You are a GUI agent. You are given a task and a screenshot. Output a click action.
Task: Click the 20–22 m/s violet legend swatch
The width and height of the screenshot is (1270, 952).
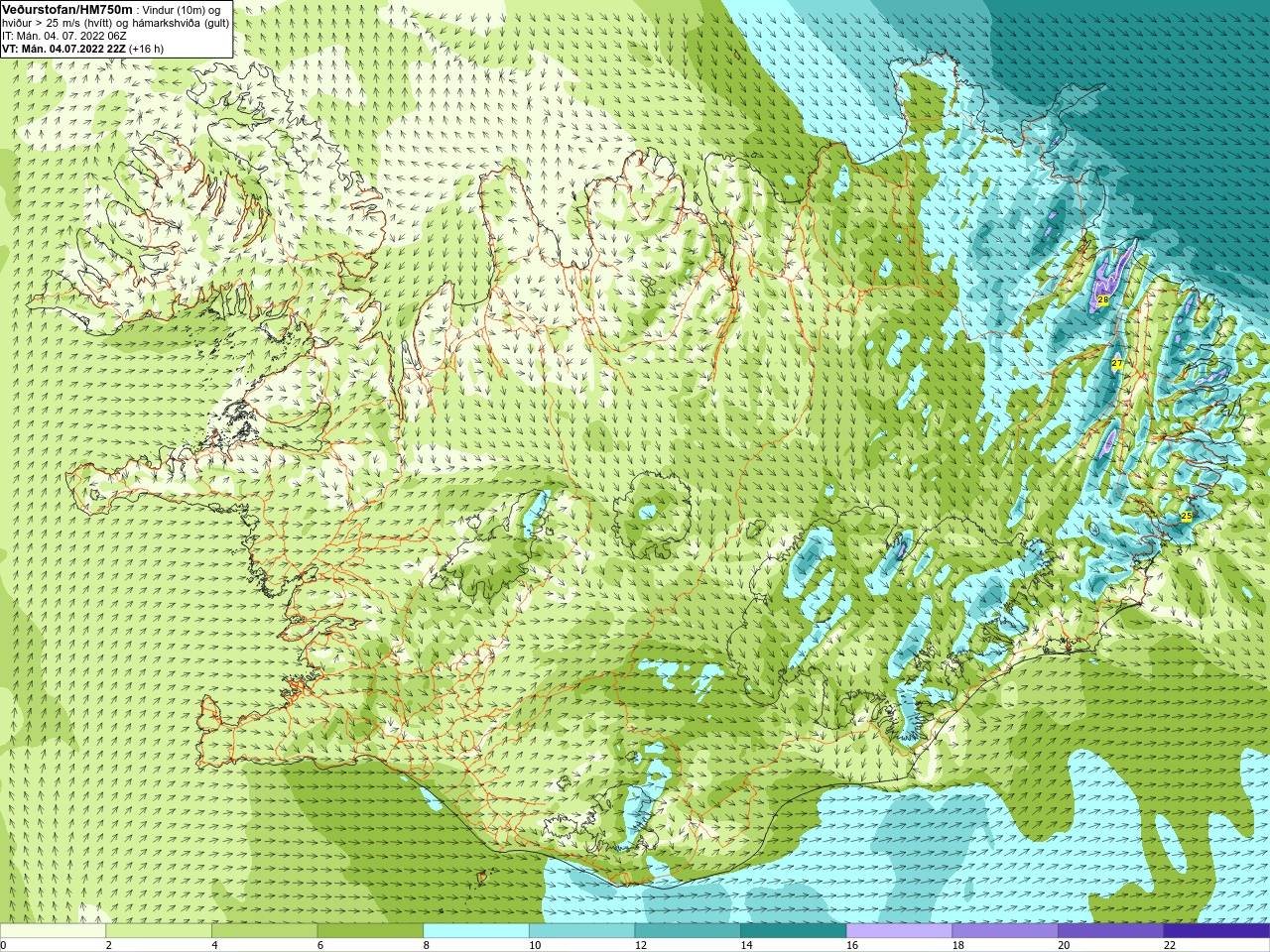[1111, 931]
